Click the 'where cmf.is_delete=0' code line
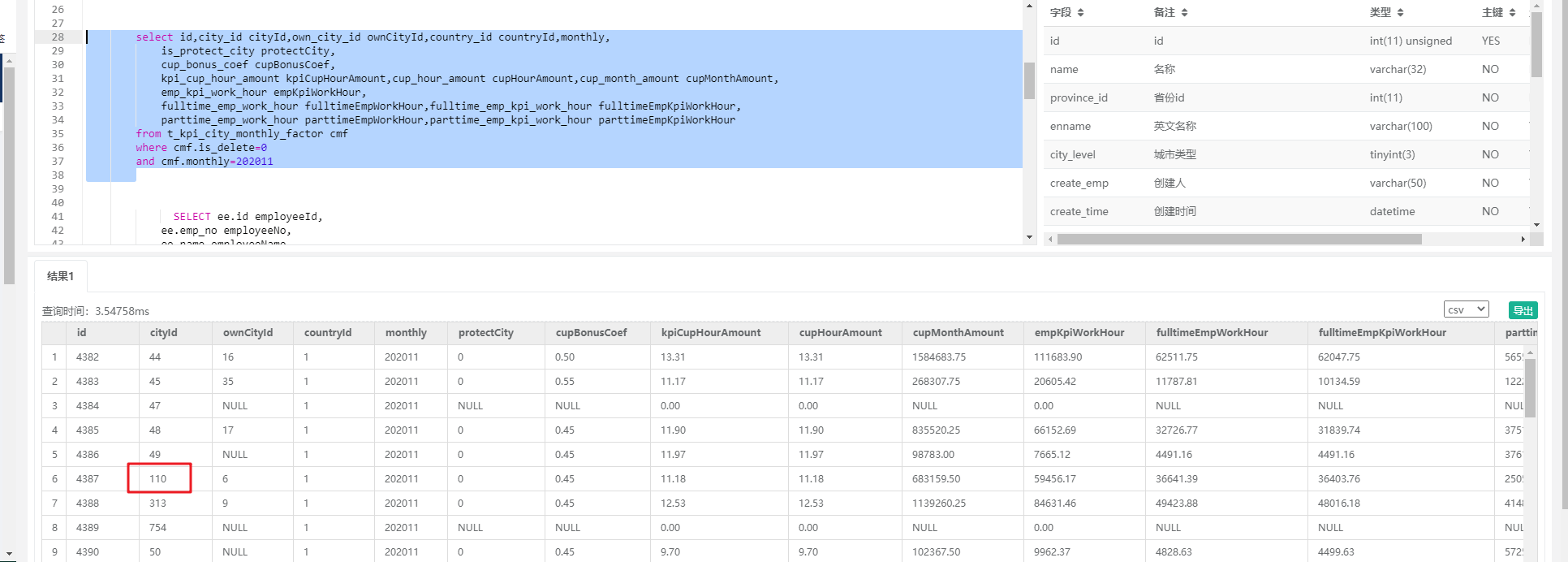The height and width of the screenshot is (562, 1568). 201,148
